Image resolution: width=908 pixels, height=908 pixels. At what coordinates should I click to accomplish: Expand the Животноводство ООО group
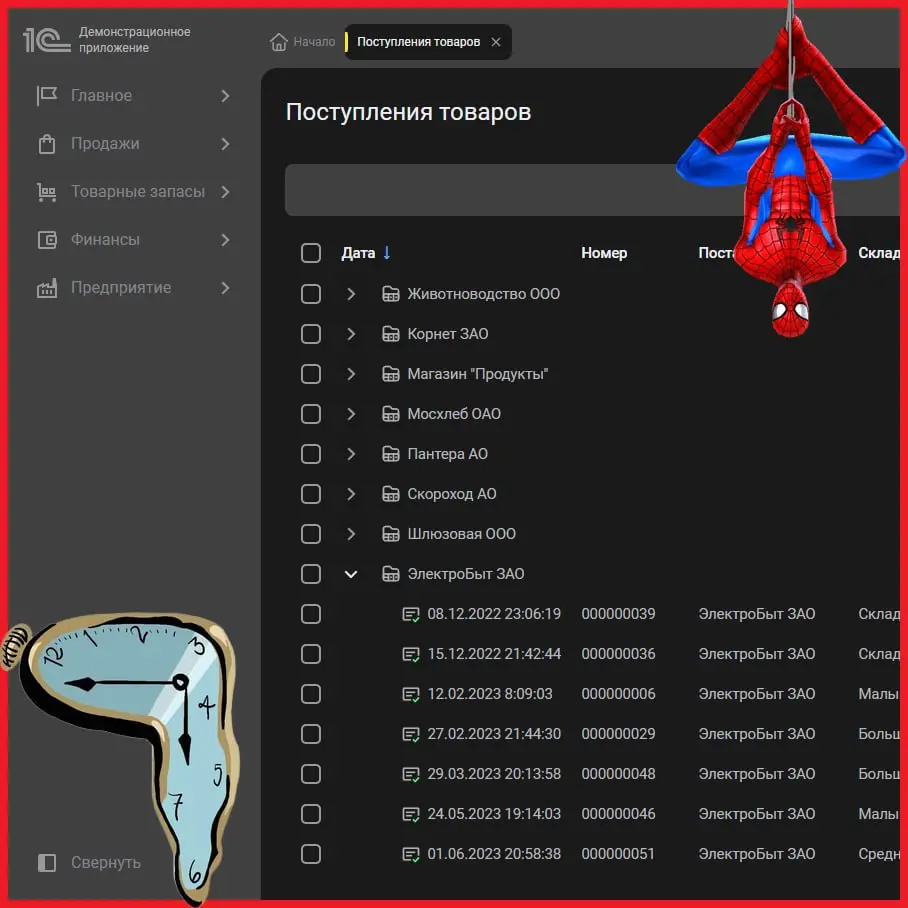click(351, 294)
